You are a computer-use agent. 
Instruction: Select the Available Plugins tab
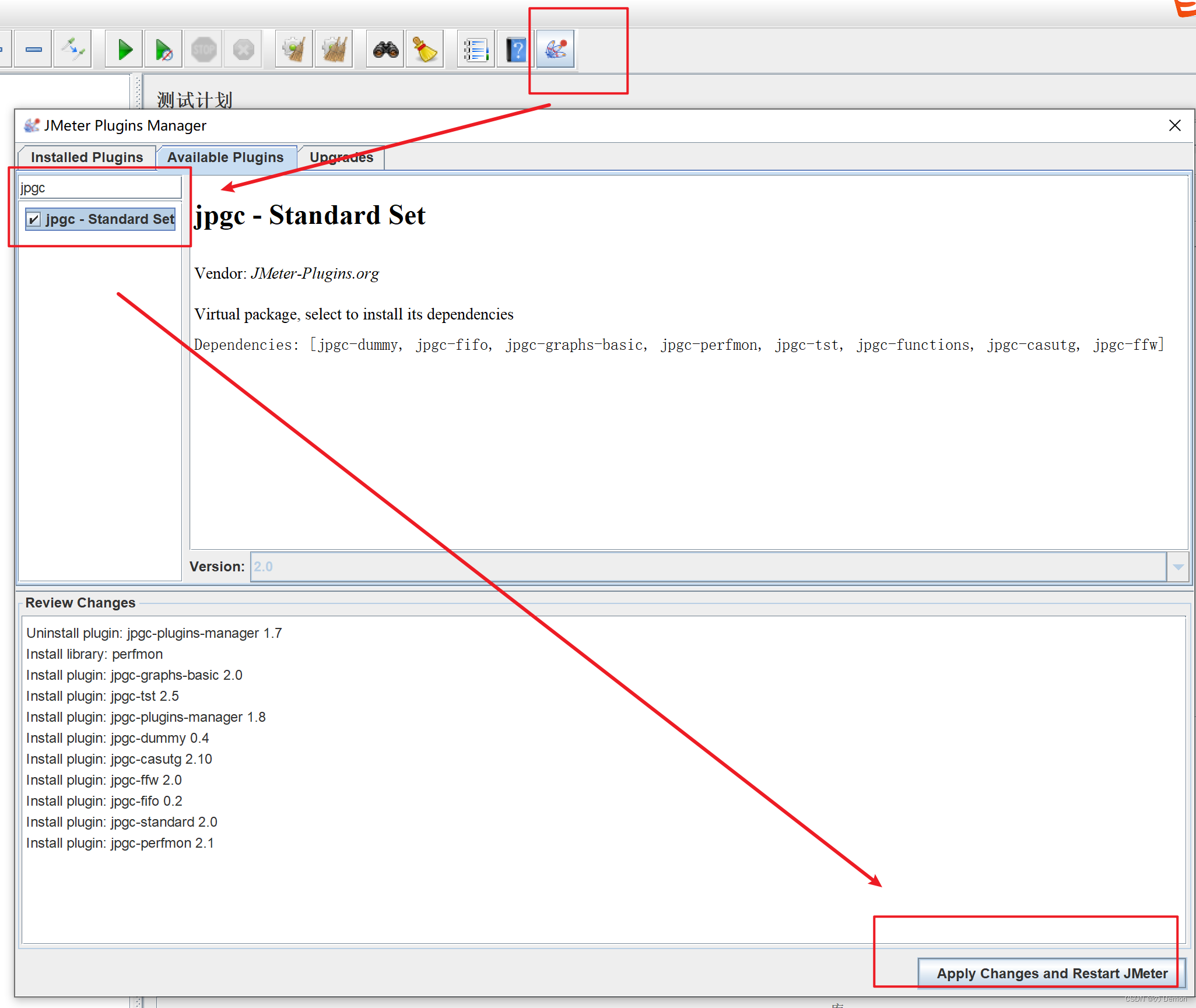(x=226, y=157)
